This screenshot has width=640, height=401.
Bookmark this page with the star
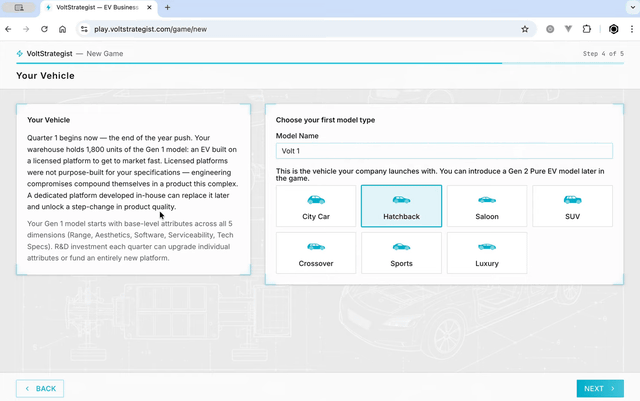click(x=525, y=29)
